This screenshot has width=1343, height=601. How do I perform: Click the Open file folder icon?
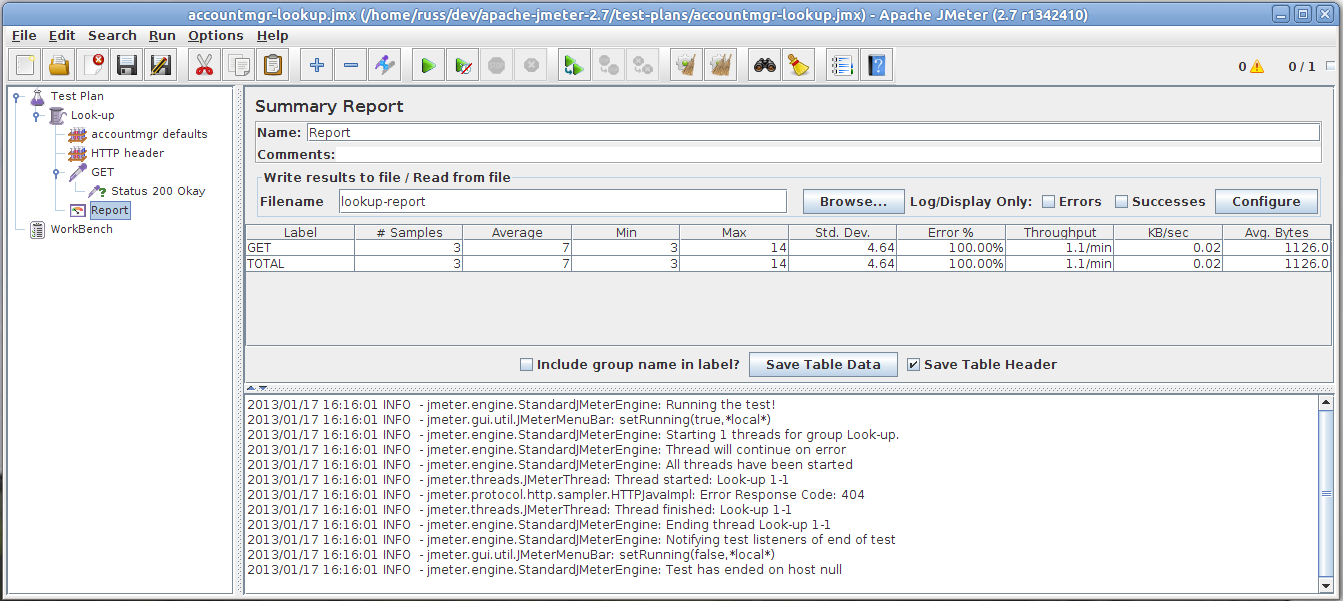[x=59, y=66]
